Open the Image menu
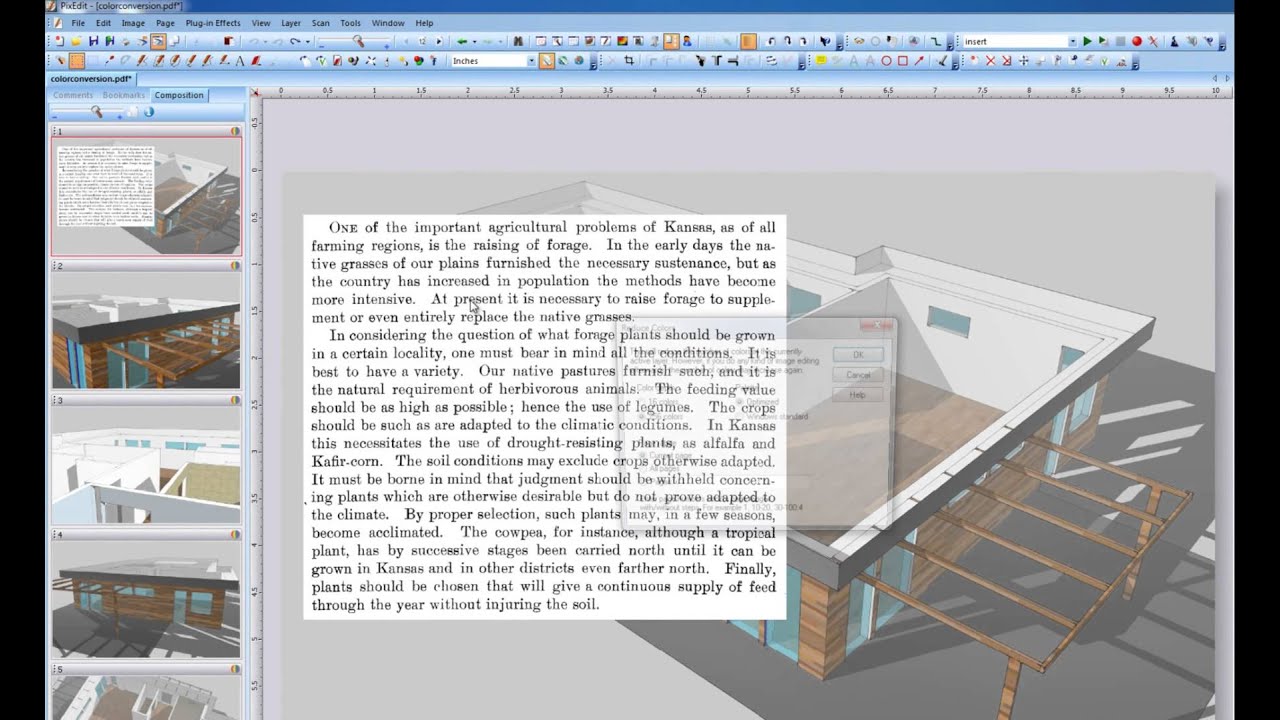1280x720 pixels. point(133,22)
